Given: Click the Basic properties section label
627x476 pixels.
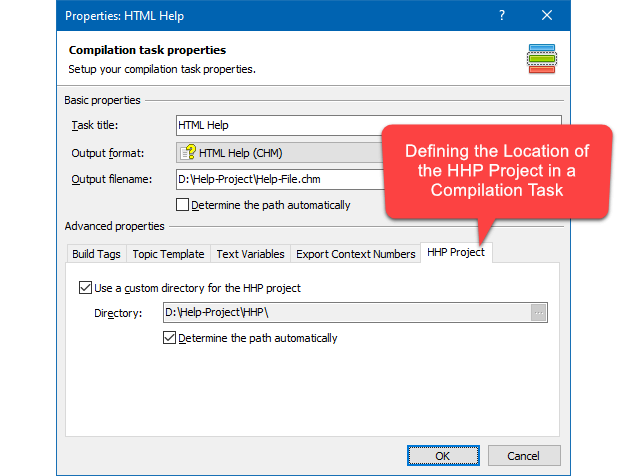Looking at the screenshot, I should click(x=102, y=100).
